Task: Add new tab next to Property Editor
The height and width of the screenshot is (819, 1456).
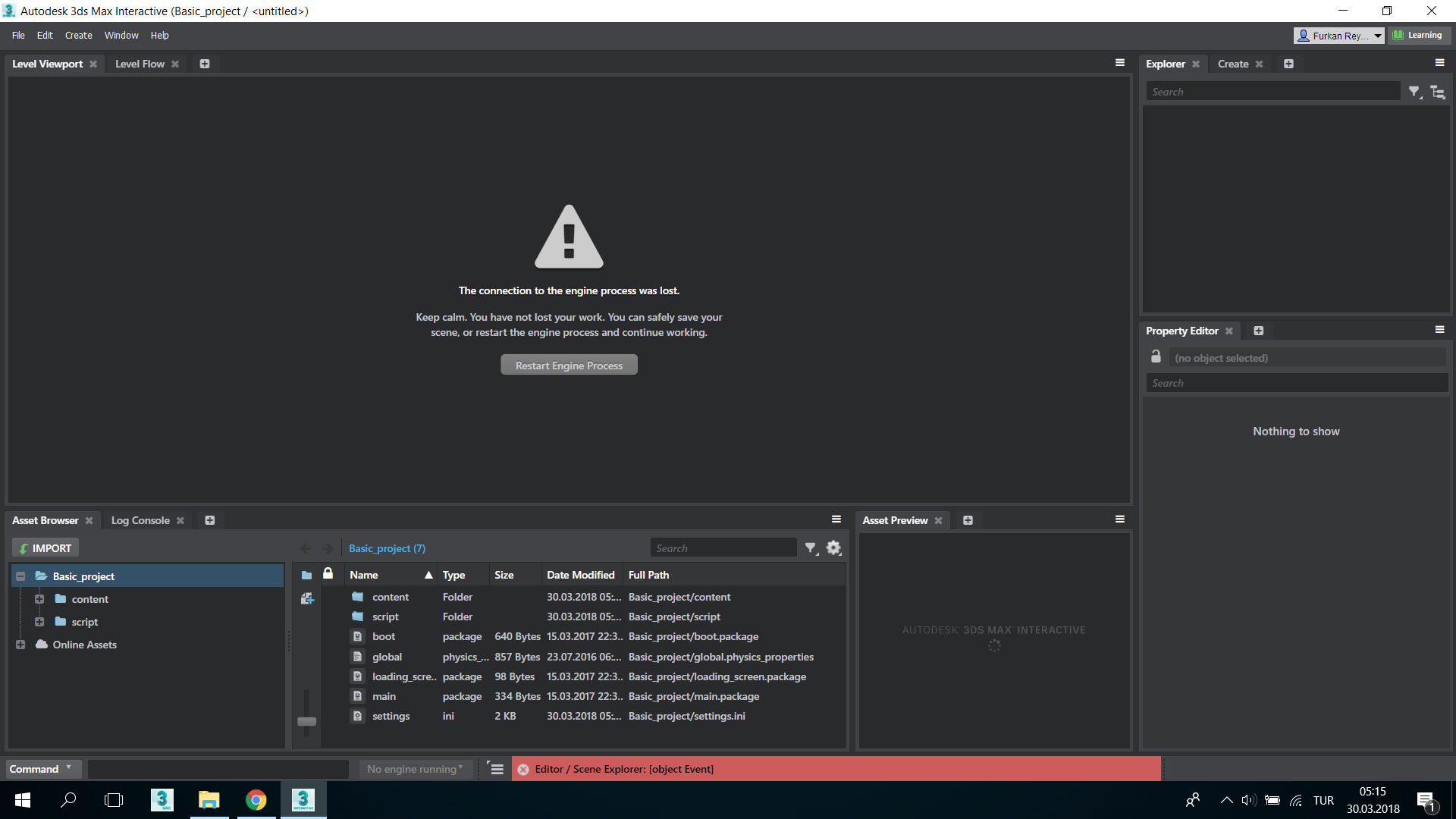Action: click(x=1259, y=331)
